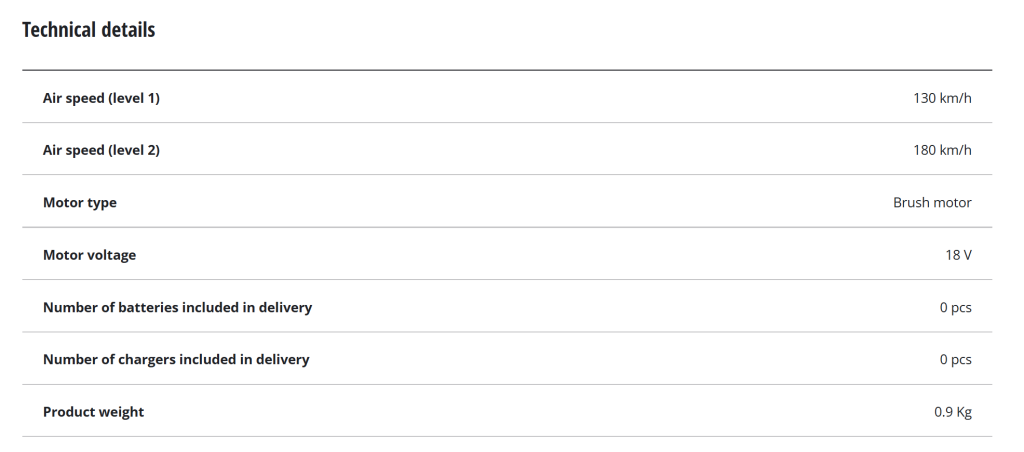The height and width of the screenshot is (452, 1024).
Task: Click 'Number of batteries included in delivery' label
Action: click(177, 307)
